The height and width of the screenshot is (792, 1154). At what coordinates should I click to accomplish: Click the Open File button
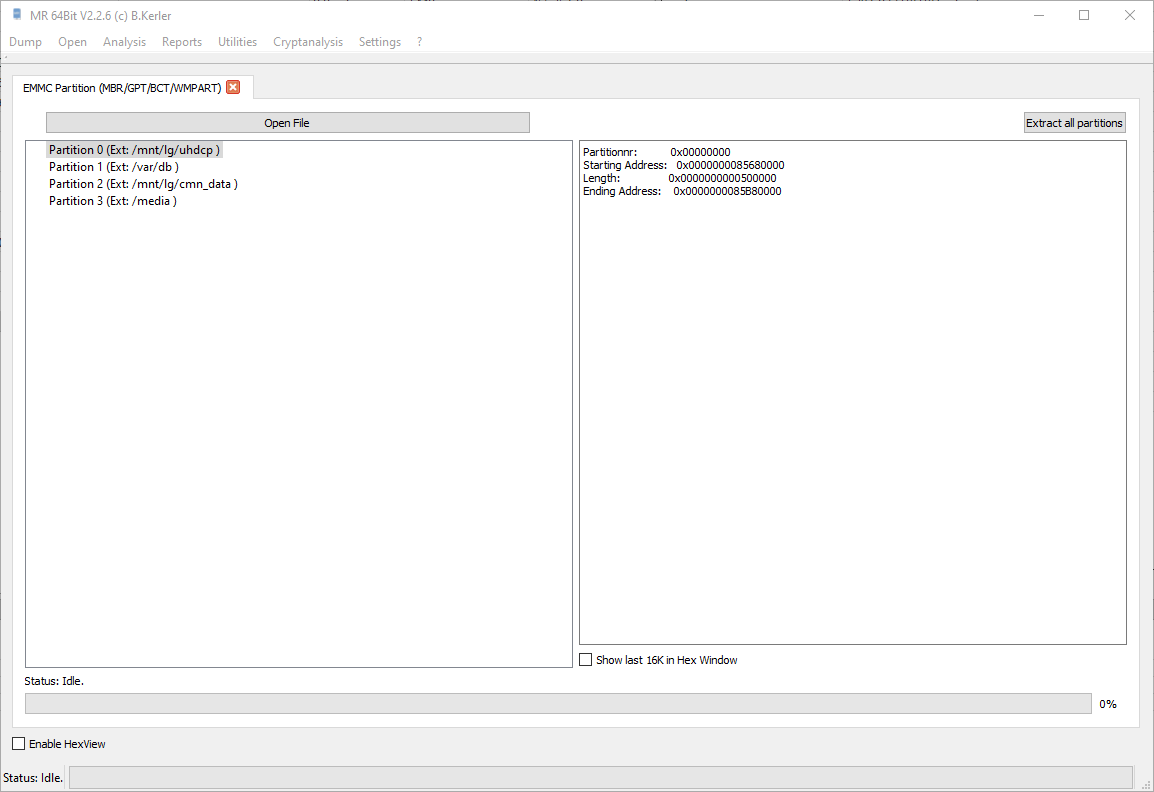(x=287, y=123)
